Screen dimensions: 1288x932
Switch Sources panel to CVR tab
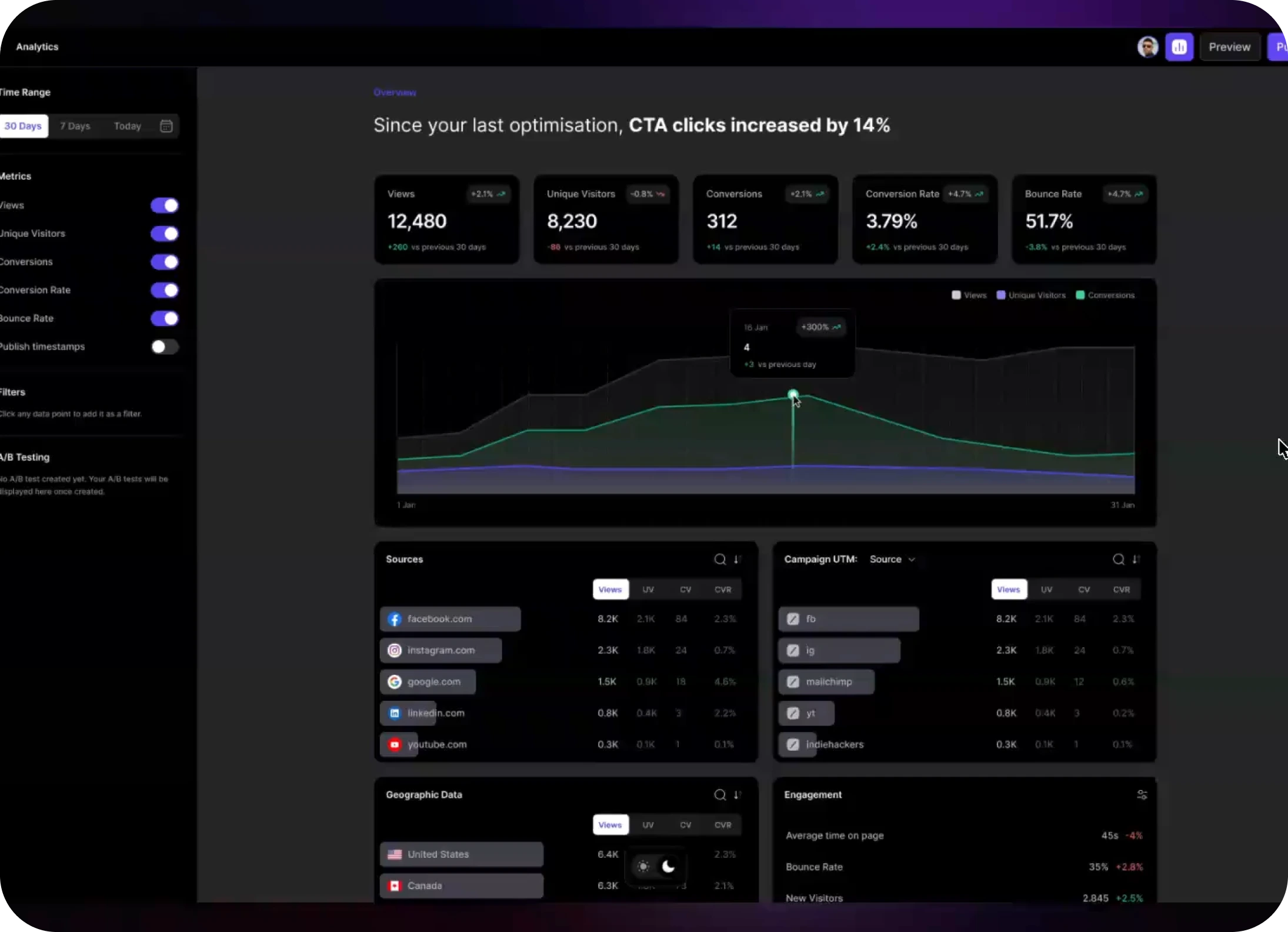pyautogui.click(x=723, y=590)
